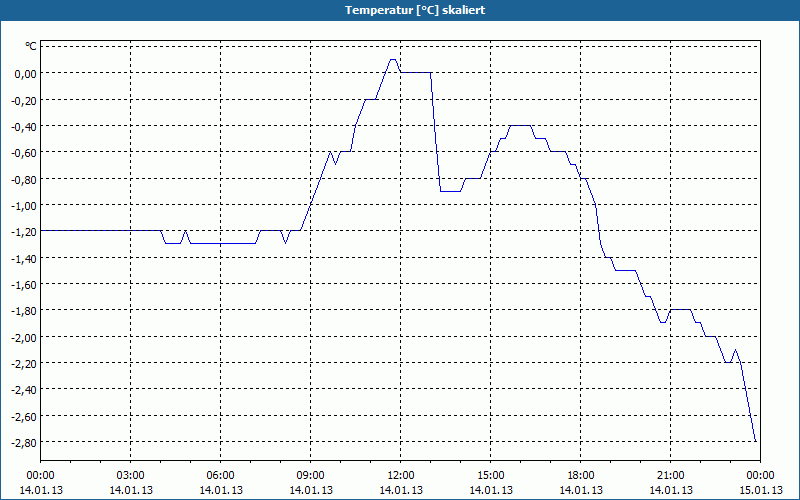Image resolution: width=800 pixels, height=500 pixels.
Task: Click the -2,80 y-axis label
Action: point(23,443)
